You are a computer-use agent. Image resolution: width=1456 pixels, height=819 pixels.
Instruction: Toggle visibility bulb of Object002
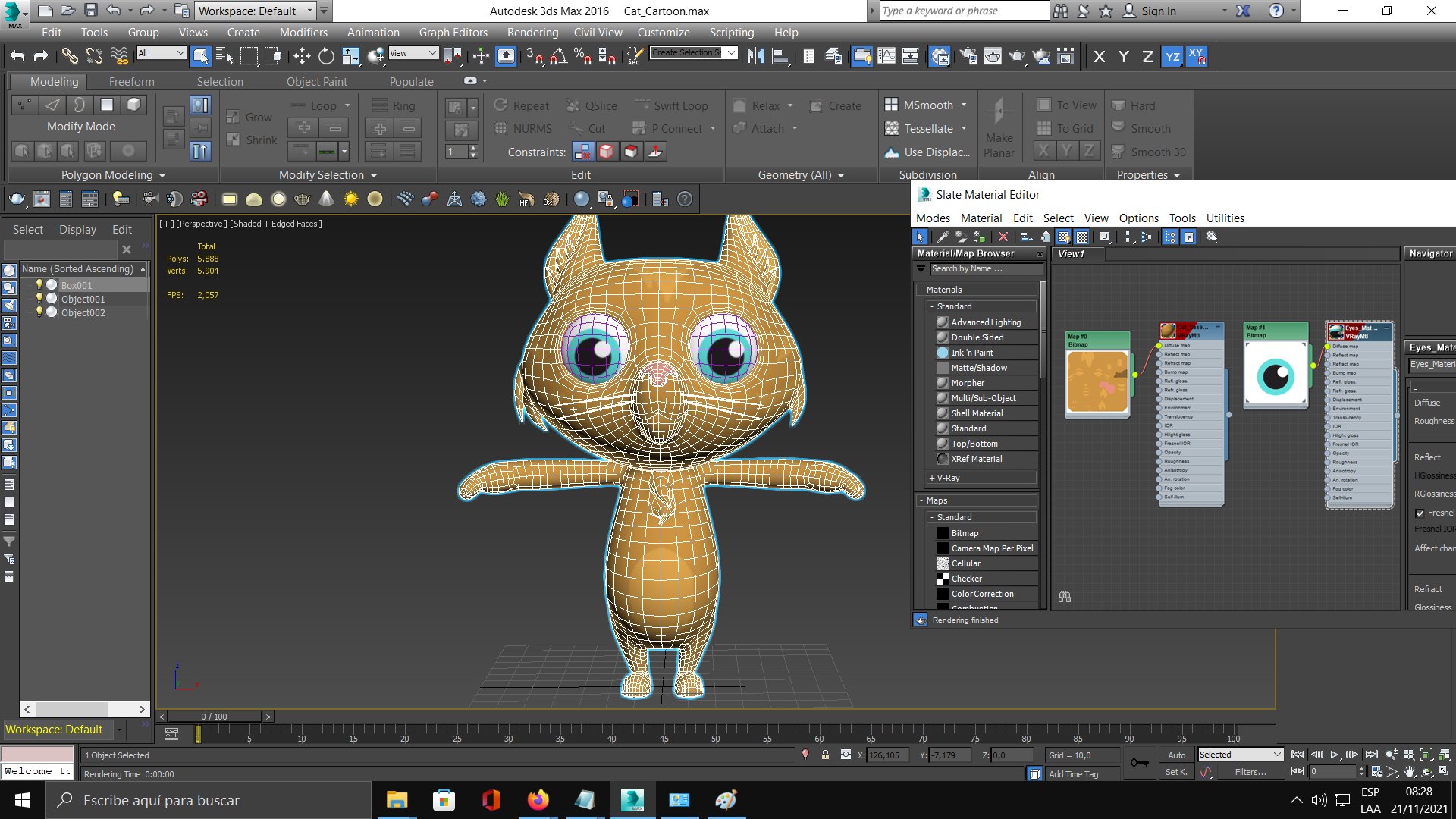[x=39, y=312]
